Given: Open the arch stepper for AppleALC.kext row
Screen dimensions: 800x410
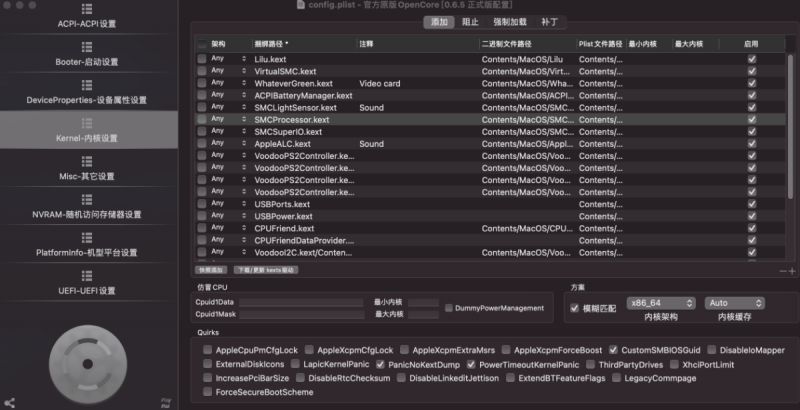Looking at the screenshot, I should (244, 144).
